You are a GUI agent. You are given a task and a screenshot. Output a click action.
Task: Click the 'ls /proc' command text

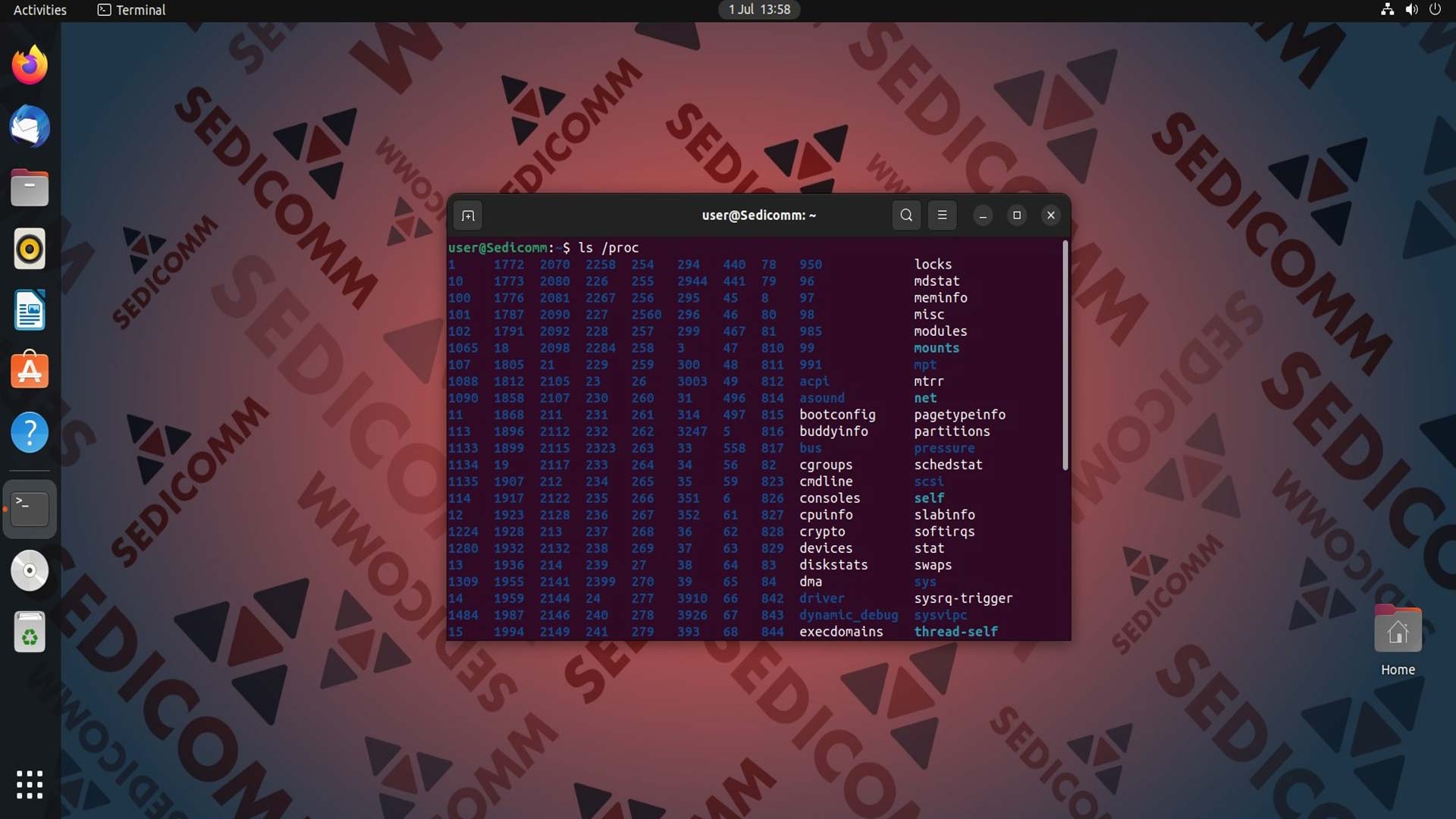pyautogui.click(x=608, y=248)
